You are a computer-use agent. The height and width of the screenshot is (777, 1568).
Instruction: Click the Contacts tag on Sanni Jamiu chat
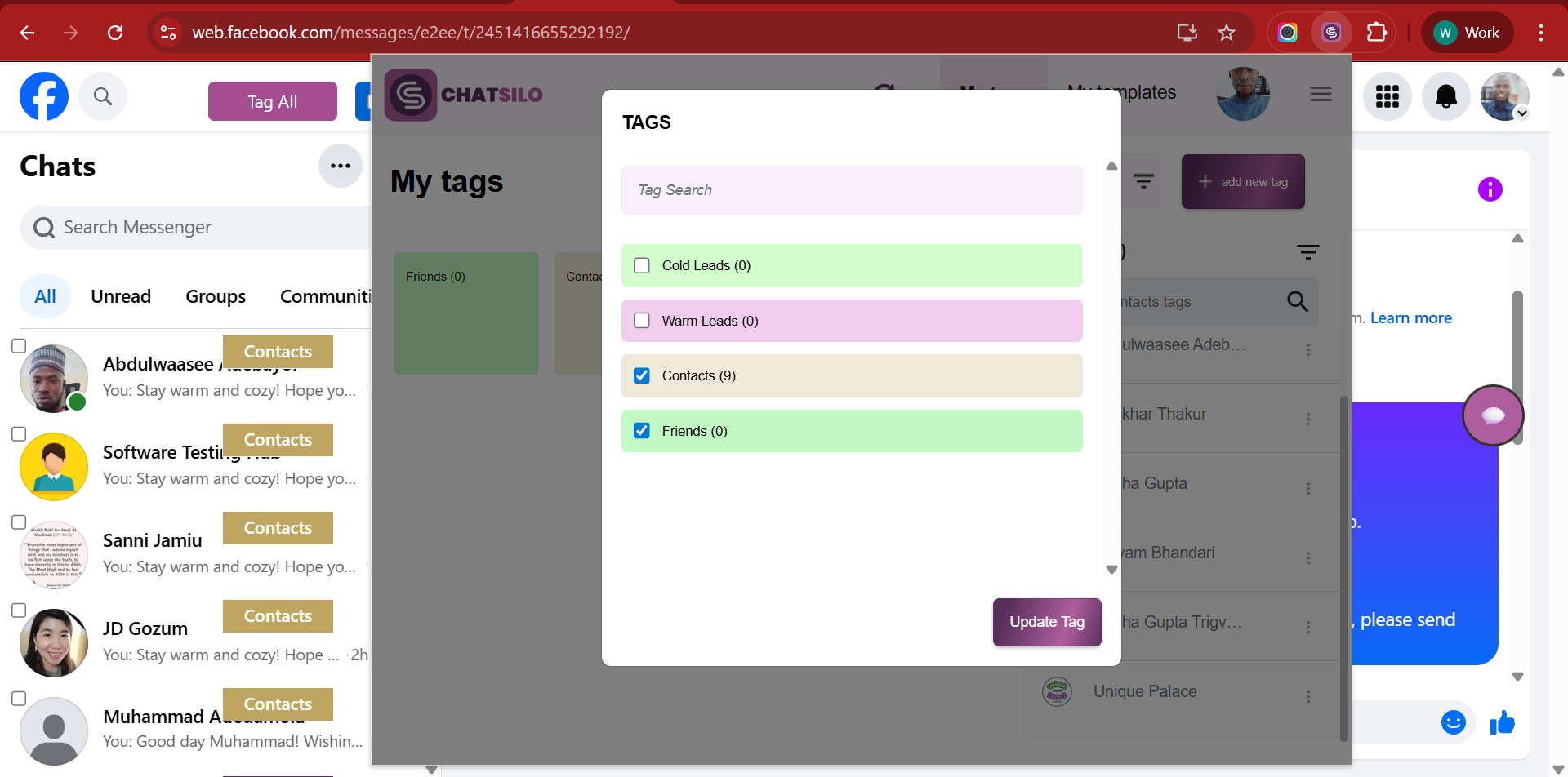click(278, 528)
